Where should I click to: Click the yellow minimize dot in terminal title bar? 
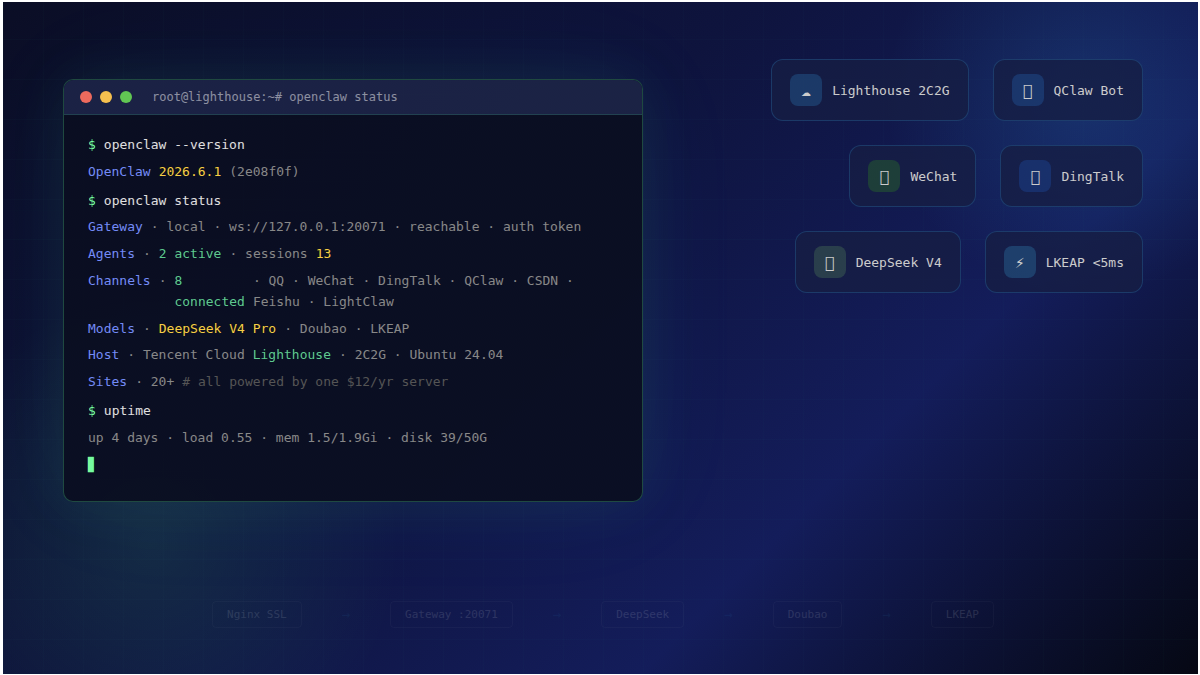pyautogui.click(x=106, y=97)
